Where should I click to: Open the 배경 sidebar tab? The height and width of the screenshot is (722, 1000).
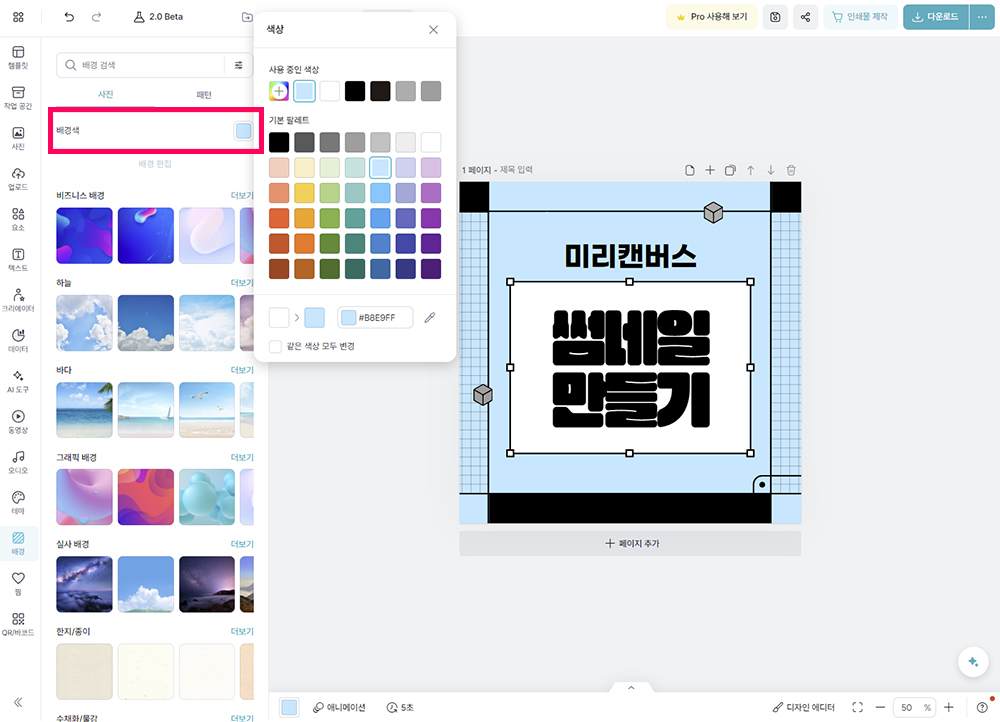tap(18, 543)
